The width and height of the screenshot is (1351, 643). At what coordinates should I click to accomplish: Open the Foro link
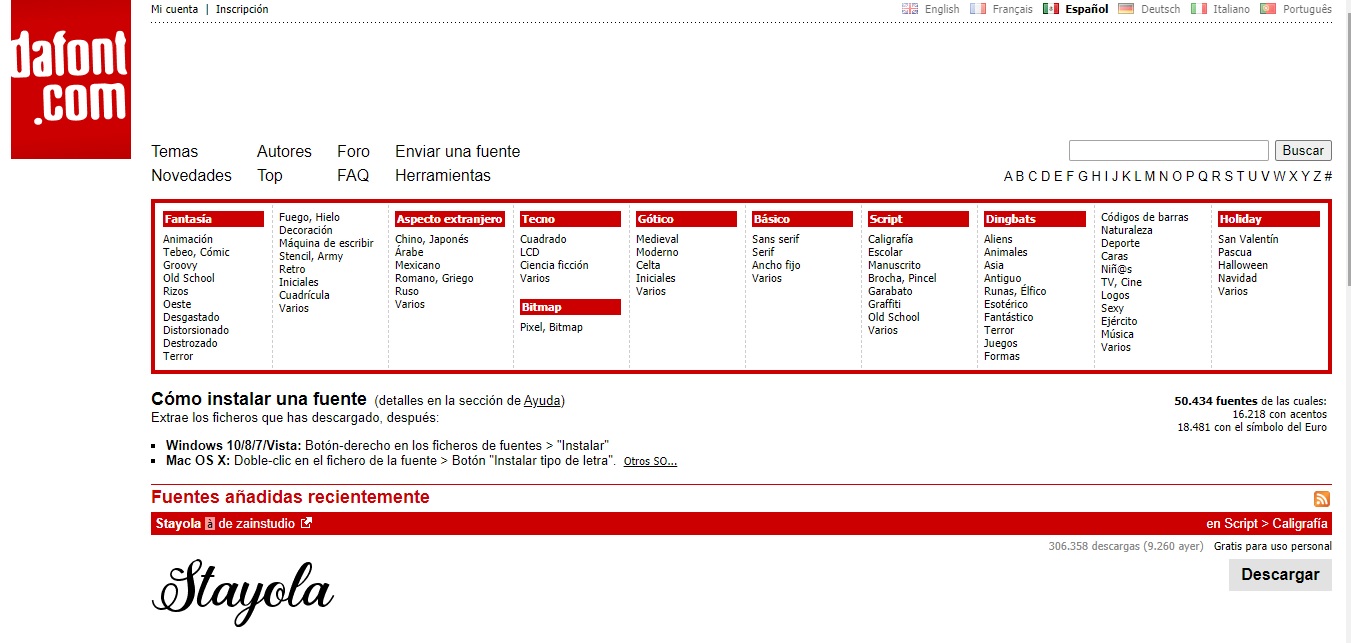(x=353, y=152)
